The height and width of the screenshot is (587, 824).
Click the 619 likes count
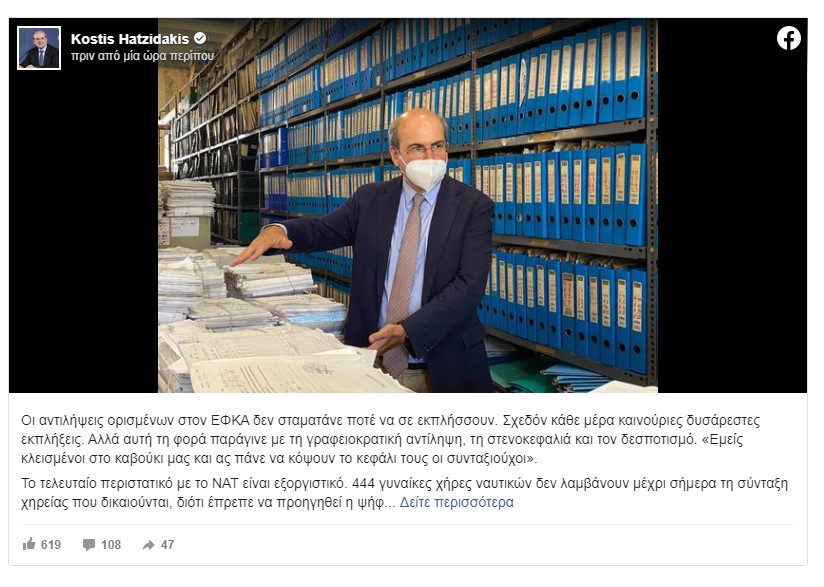coord(51,545)
